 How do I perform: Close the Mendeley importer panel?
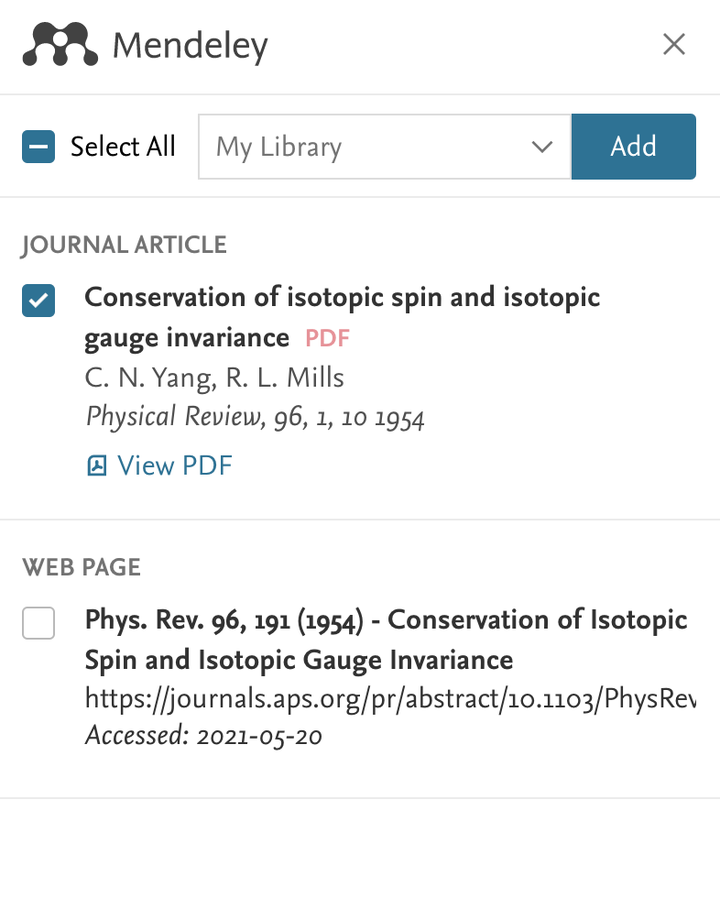point(674,45)
